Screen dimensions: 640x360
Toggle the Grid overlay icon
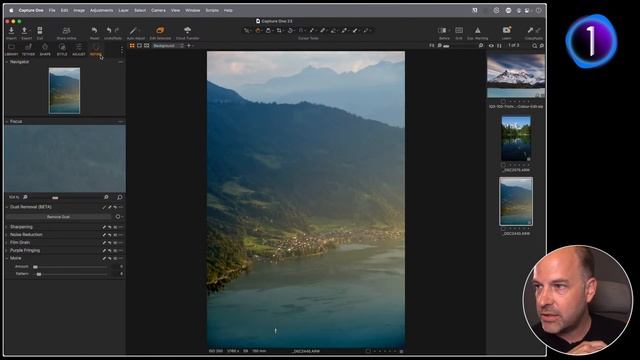459,31
